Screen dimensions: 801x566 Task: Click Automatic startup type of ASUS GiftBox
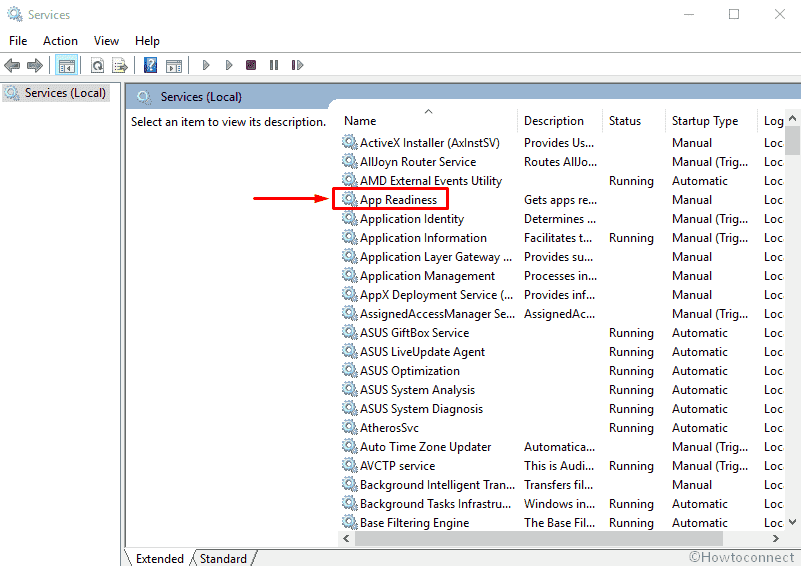[x=699, y=333]
